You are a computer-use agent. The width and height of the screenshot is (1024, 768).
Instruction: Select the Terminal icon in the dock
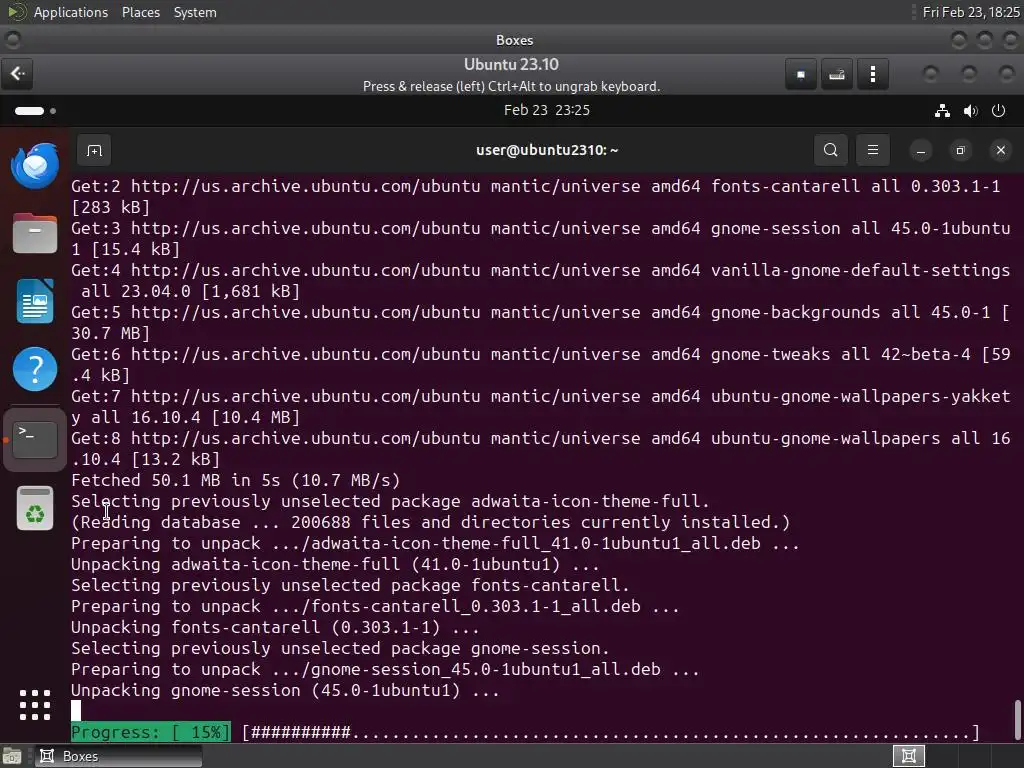35,440
